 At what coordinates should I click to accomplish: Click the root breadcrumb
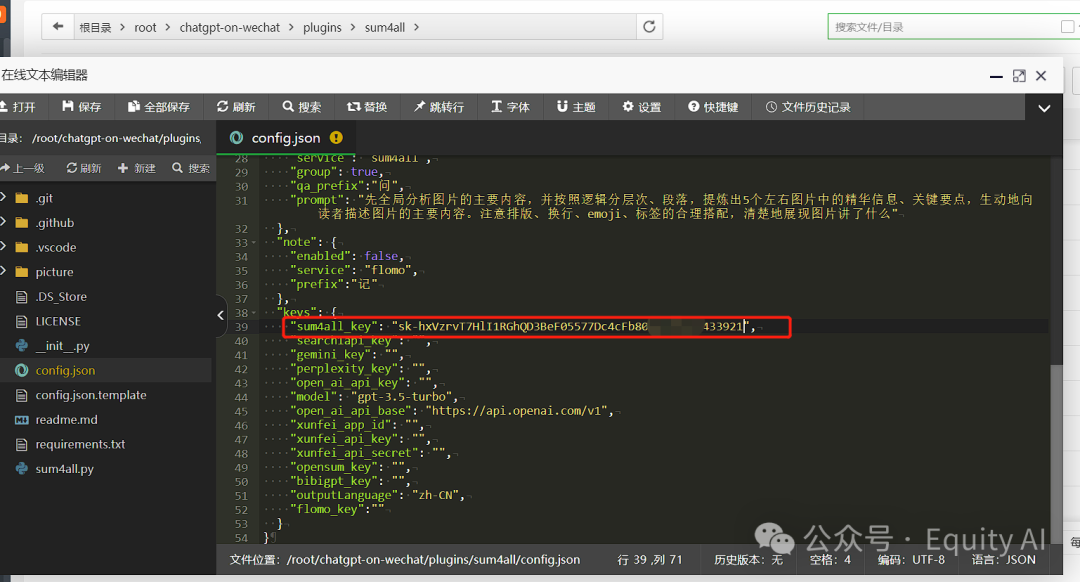(145, 28)
